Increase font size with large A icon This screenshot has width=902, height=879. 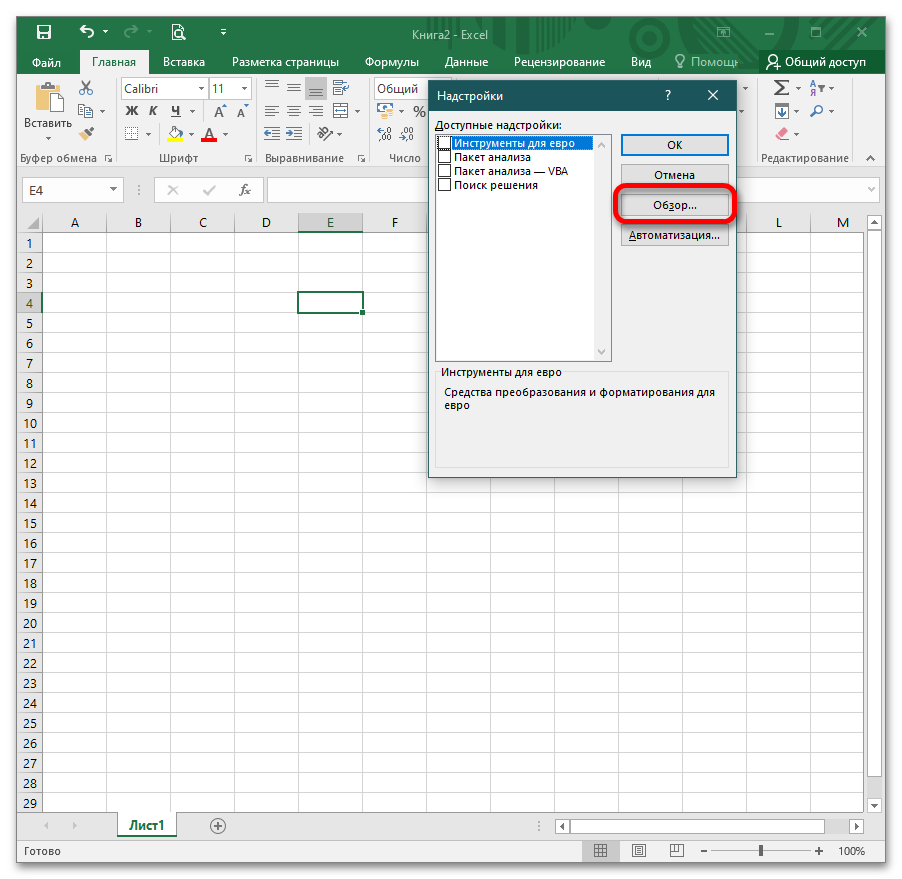tap(220, 111)
